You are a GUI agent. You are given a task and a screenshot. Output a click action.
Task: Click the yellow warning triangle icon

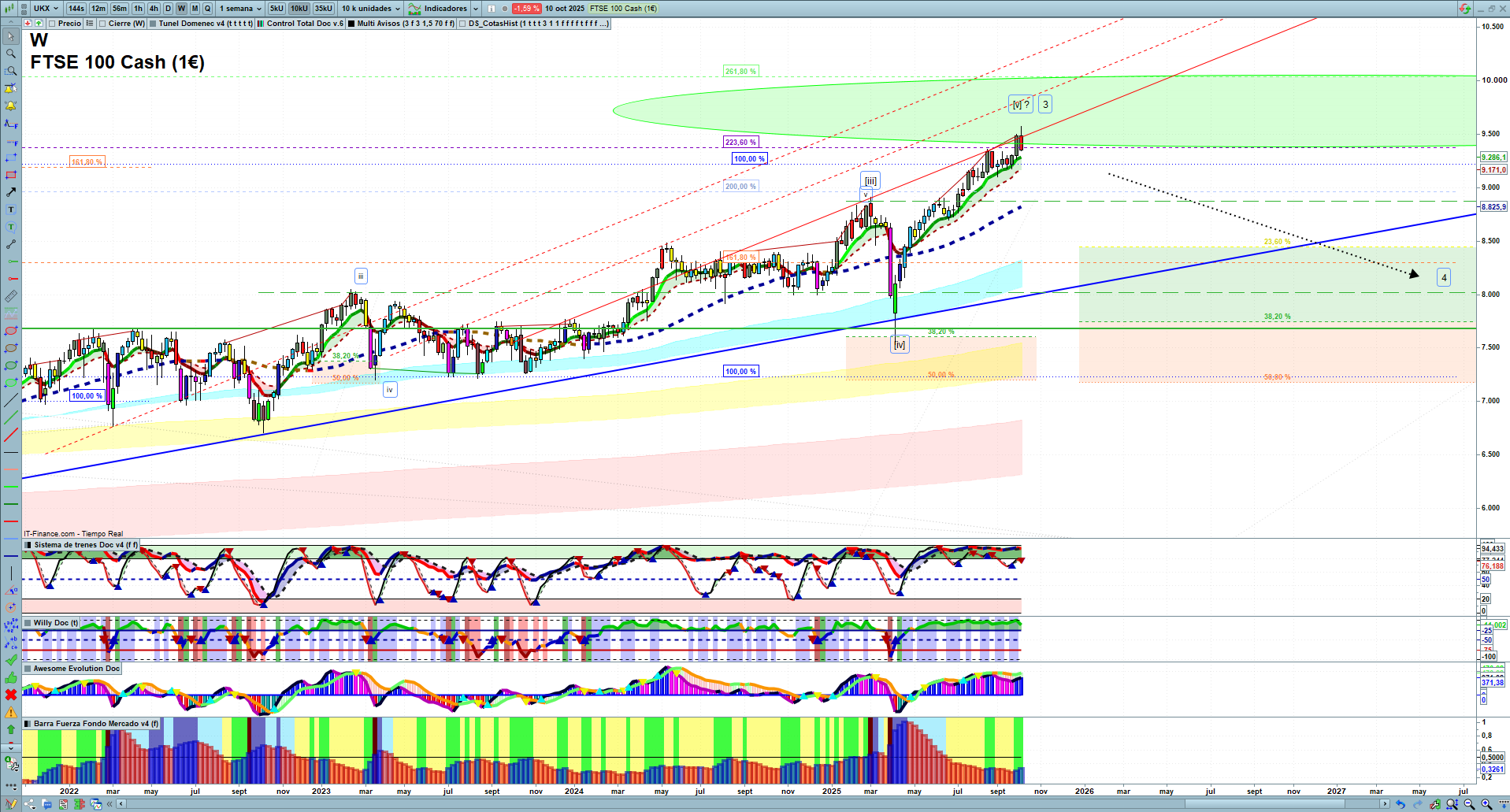tap(11, 712)
